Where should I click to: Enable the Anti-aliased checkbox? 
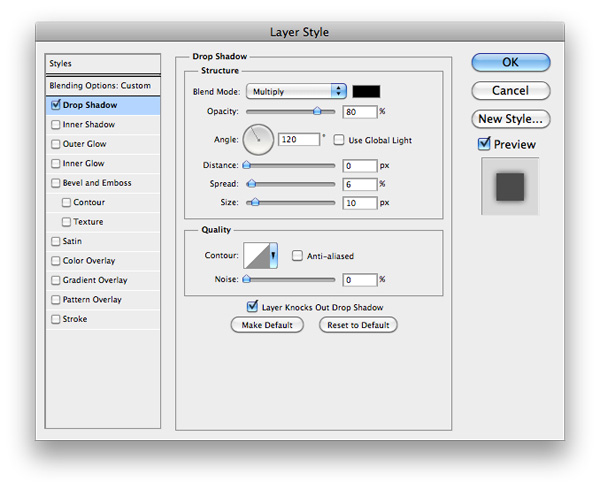point(297,256)
